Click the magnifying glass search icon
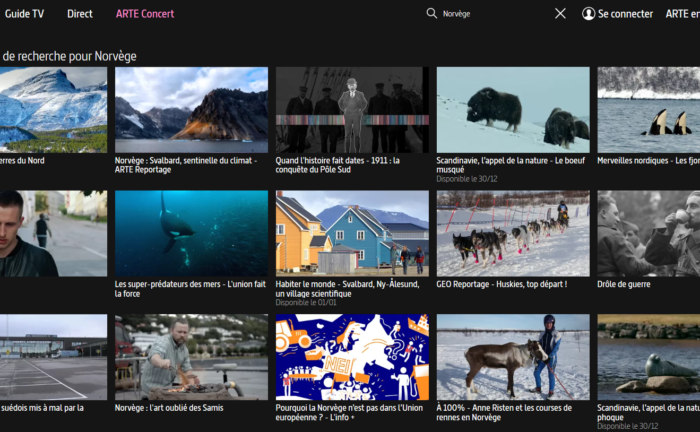700x432 pixels. [x=432, y=14]
